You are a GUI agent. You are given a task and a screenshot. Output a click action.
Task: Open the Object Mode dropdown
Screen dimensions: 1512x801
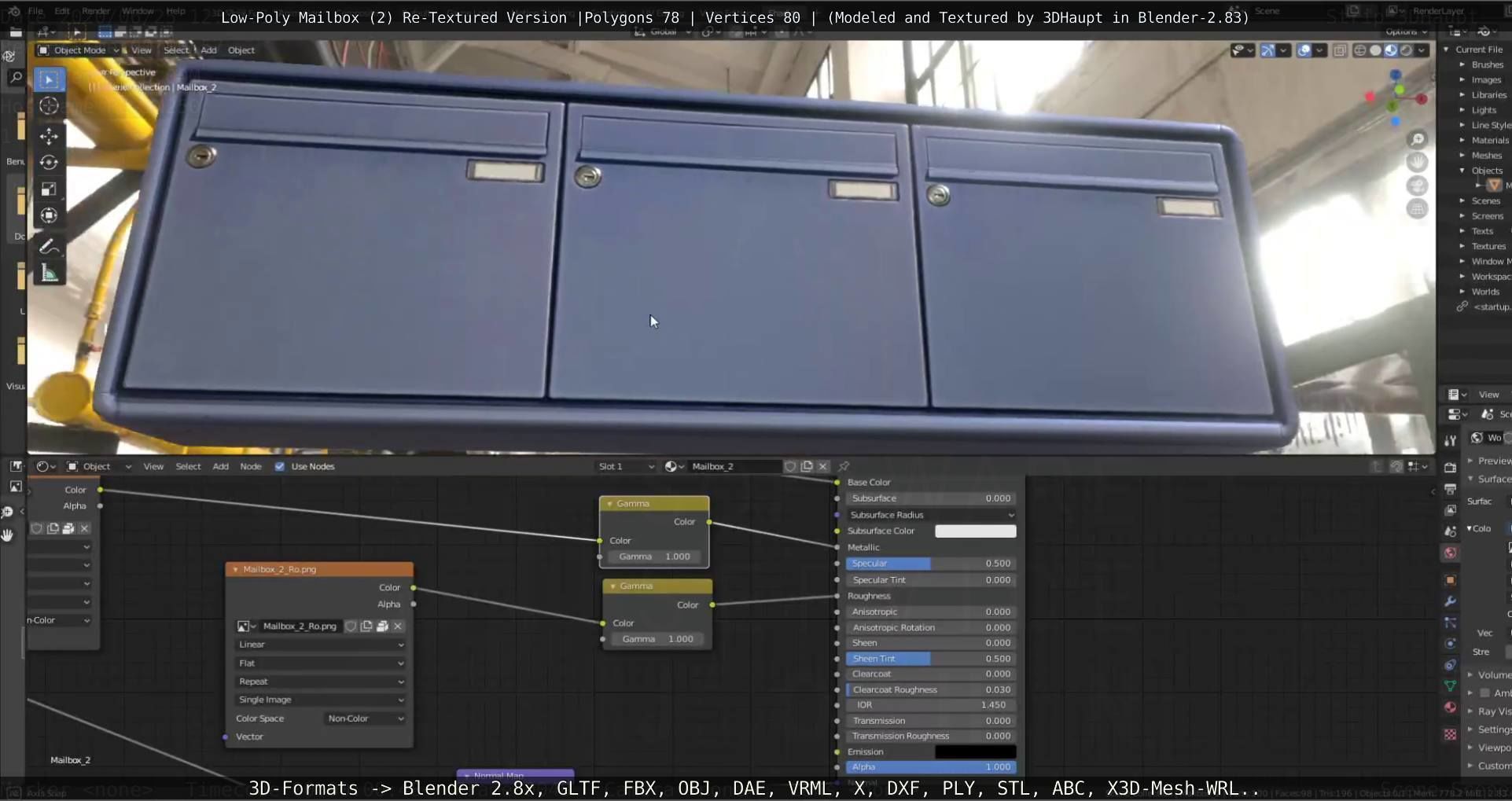[x=79, y=50]
